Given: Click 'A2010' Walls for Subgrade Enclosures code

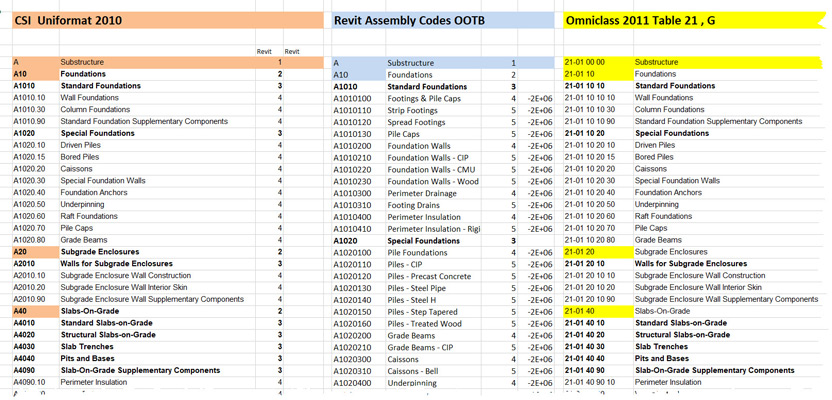Looking at the screenshot, I should coord(36,264).
